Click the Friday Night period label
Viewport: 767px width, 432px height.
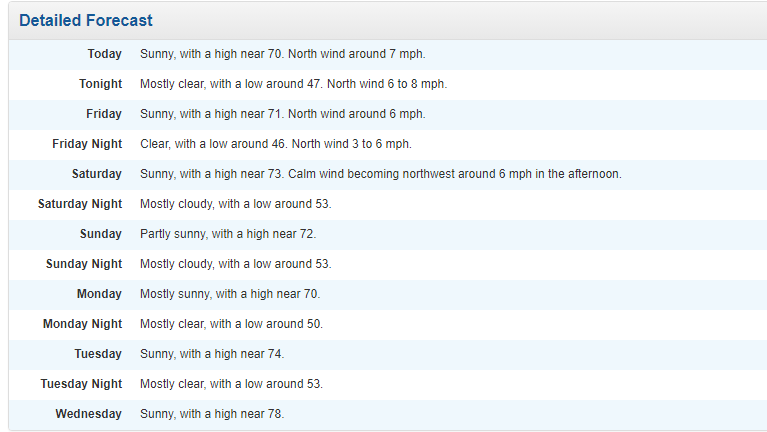click(87, 144)
